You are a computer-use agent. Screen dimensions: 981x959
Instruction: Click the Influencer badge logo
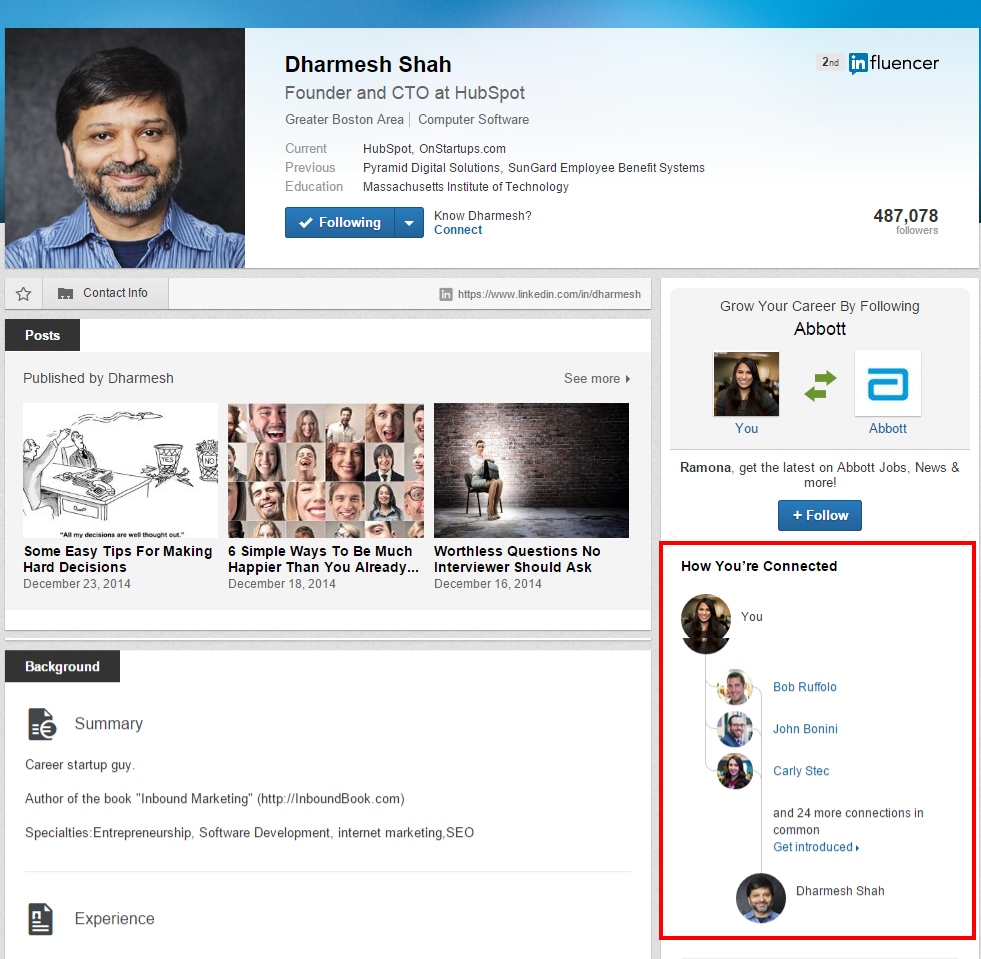coord(893,63)
